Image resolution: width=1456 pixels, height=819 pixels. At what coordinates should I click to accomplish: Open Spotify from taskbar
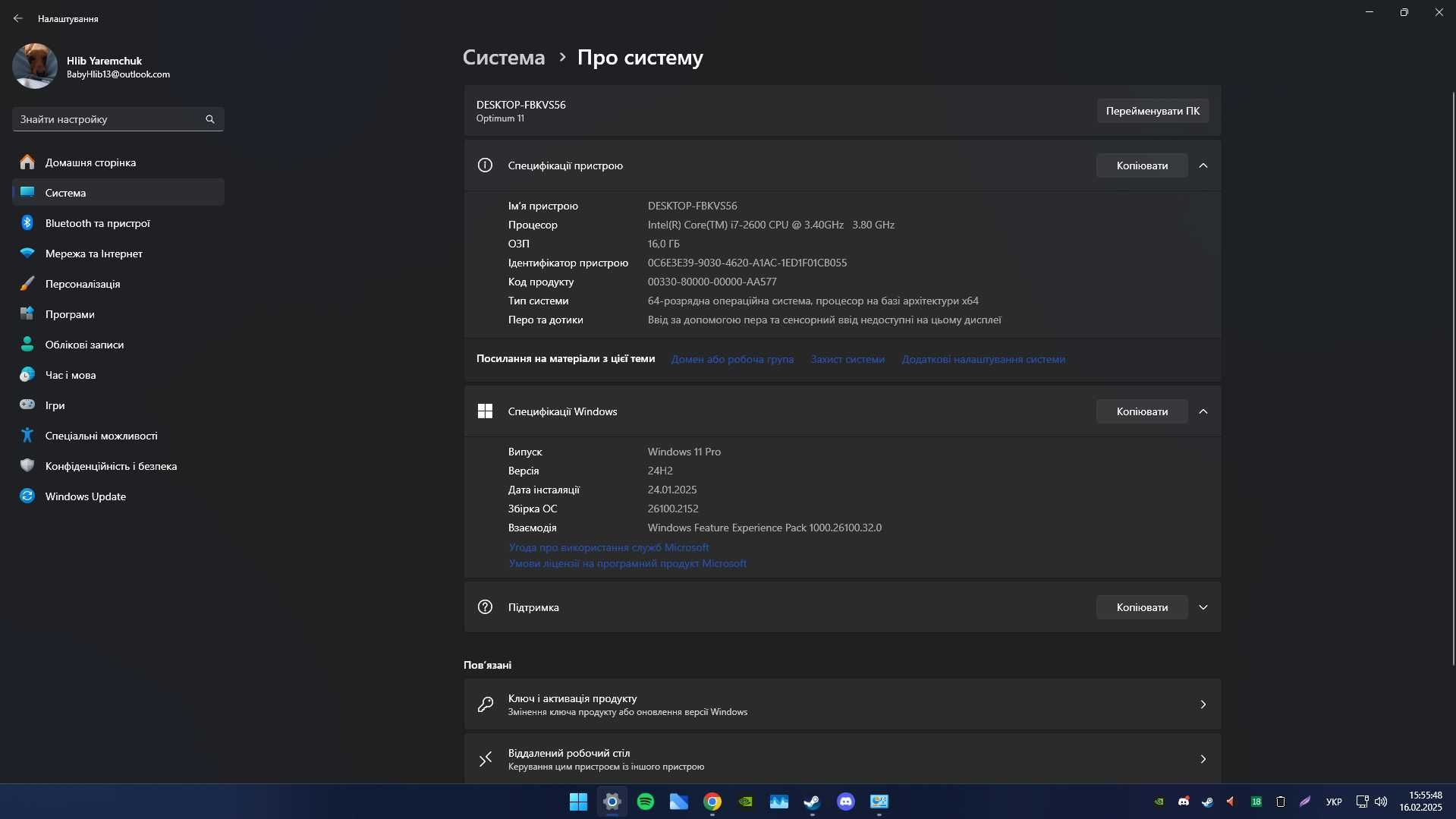[646, 802]
